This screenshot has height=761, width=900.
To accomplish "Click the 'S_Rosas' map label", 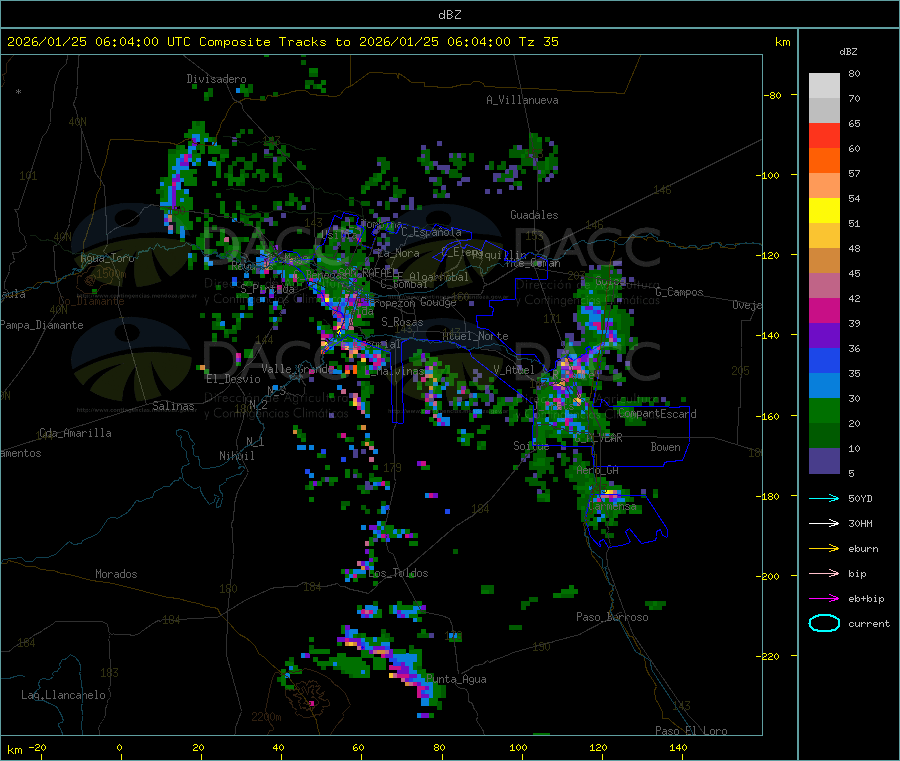I will pos(402,322).
